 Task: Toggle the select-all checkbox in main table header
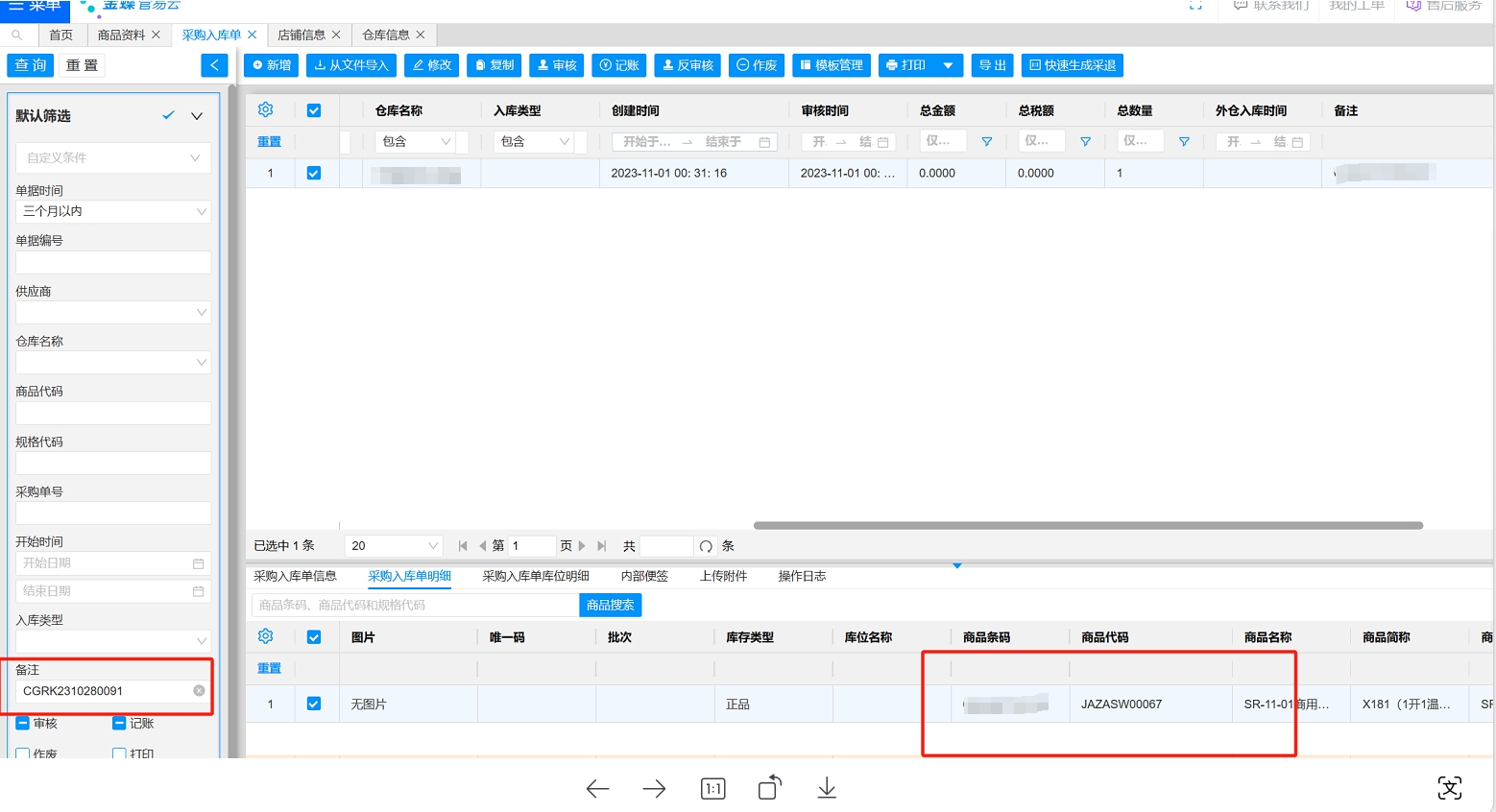pyautogui.click(x=314, y=110)
